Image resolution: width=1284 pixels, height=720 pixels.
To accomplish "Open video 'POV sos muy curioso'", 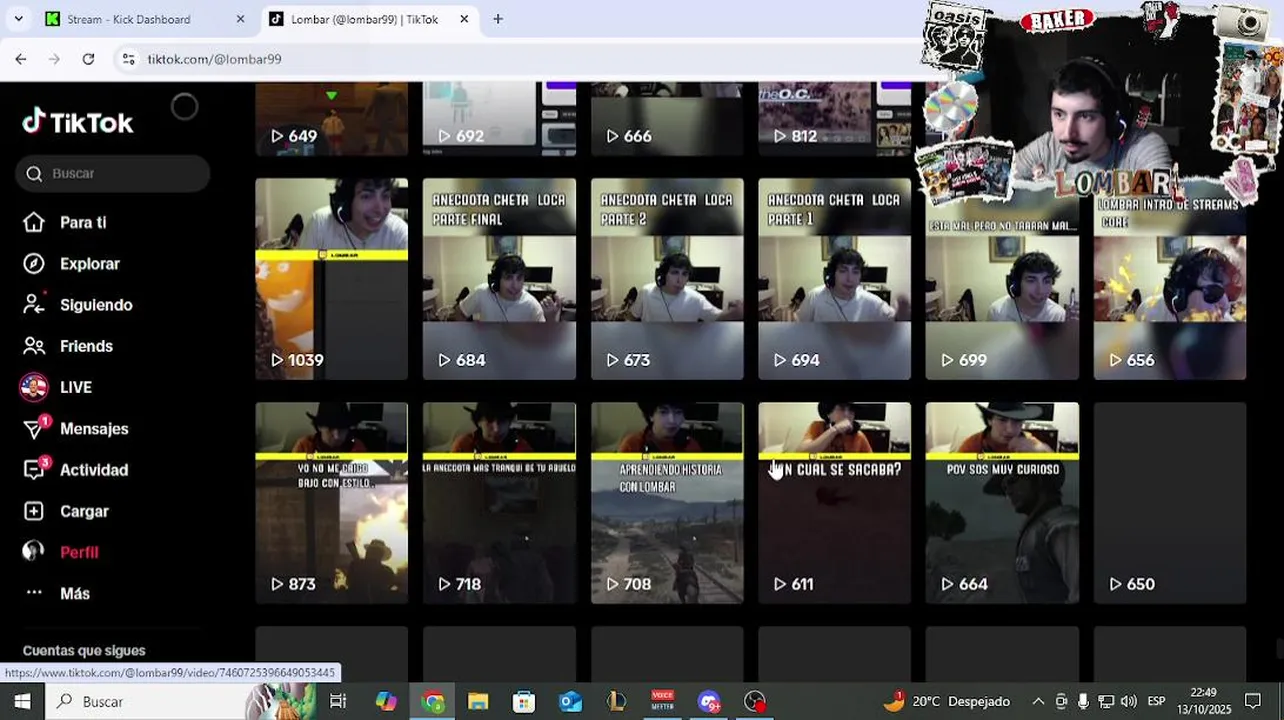I will pyautogui.click(x=1002, y=503).
